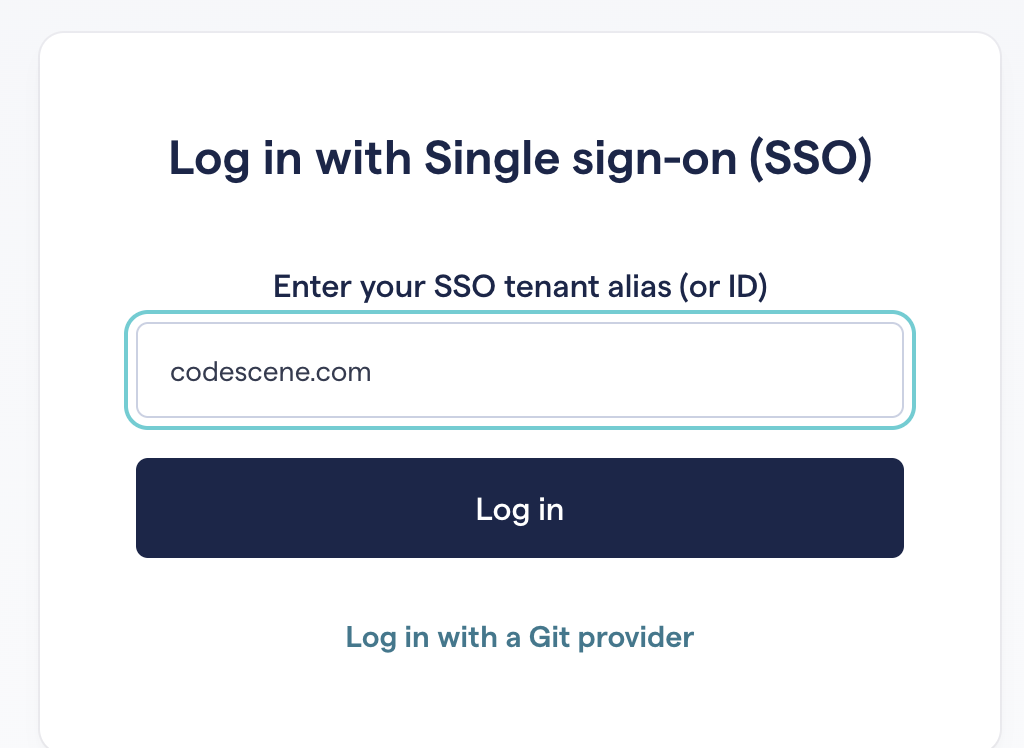Place cursor after 'codescene.com' in the input
This screenshot has height=748, width=1024.
click(x=374, y=371)
